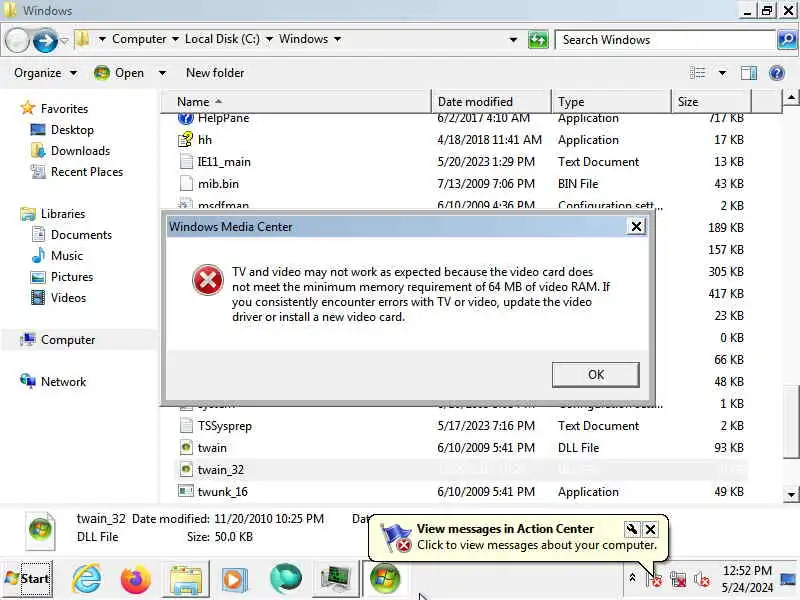Open the Documents library
This screenshot has height=600, width=800.
coord(81,235)
